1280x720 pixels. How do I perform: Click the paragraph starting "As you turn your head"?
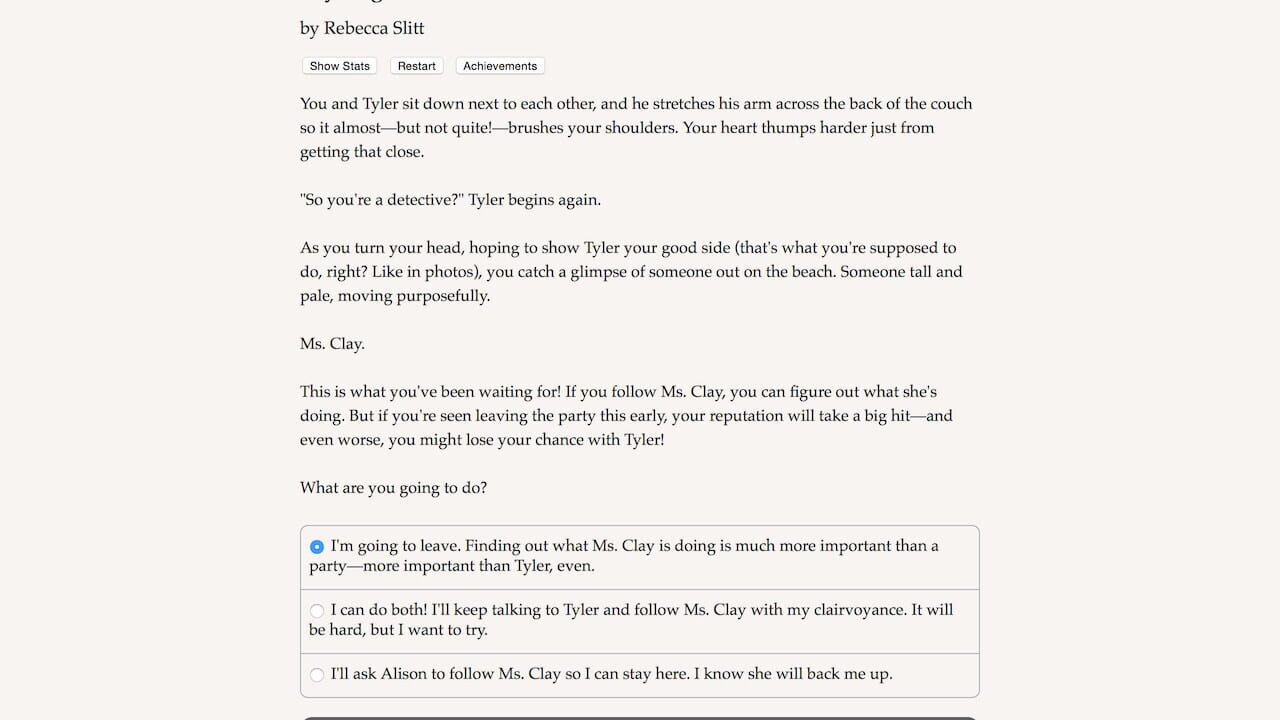[x=631, y=272]
